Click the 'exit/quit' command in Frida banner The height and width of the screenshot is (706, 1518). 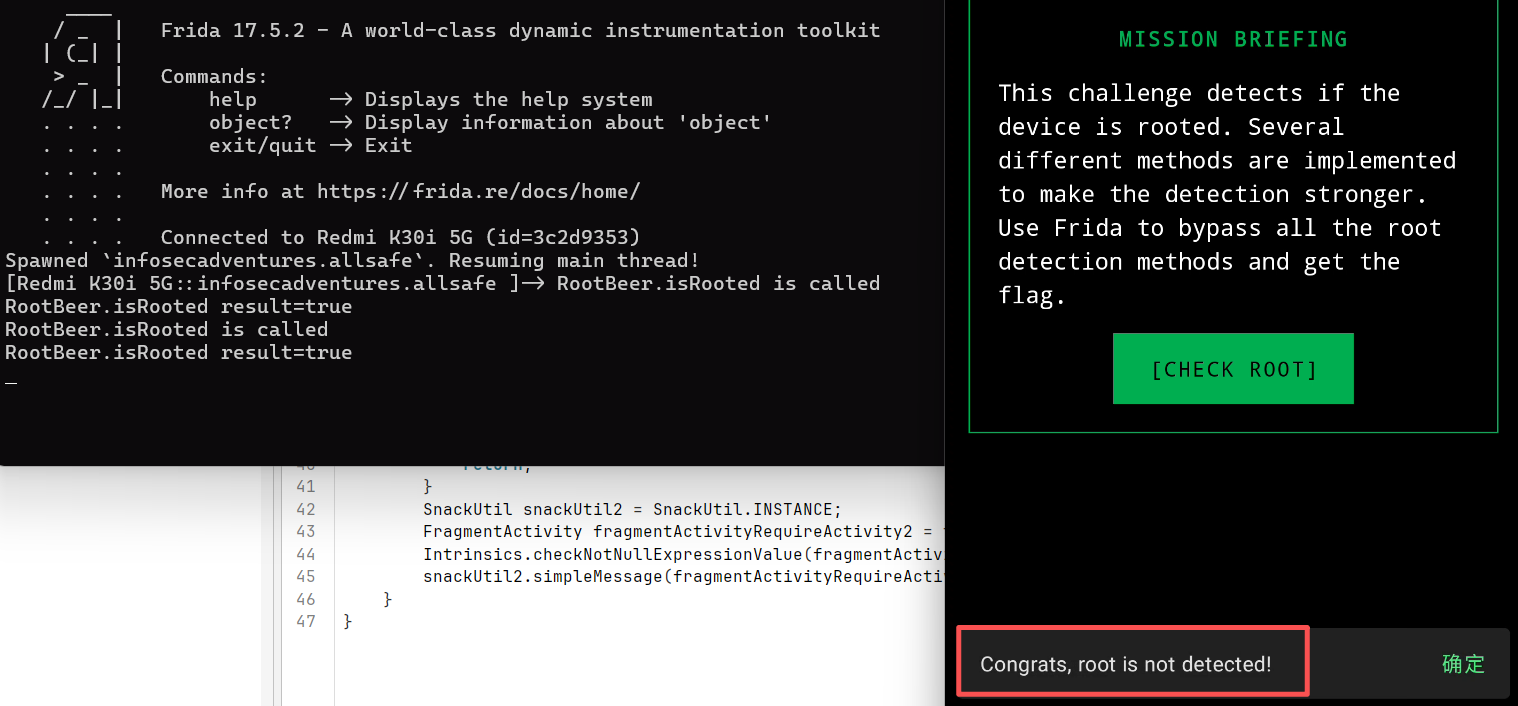262,145
